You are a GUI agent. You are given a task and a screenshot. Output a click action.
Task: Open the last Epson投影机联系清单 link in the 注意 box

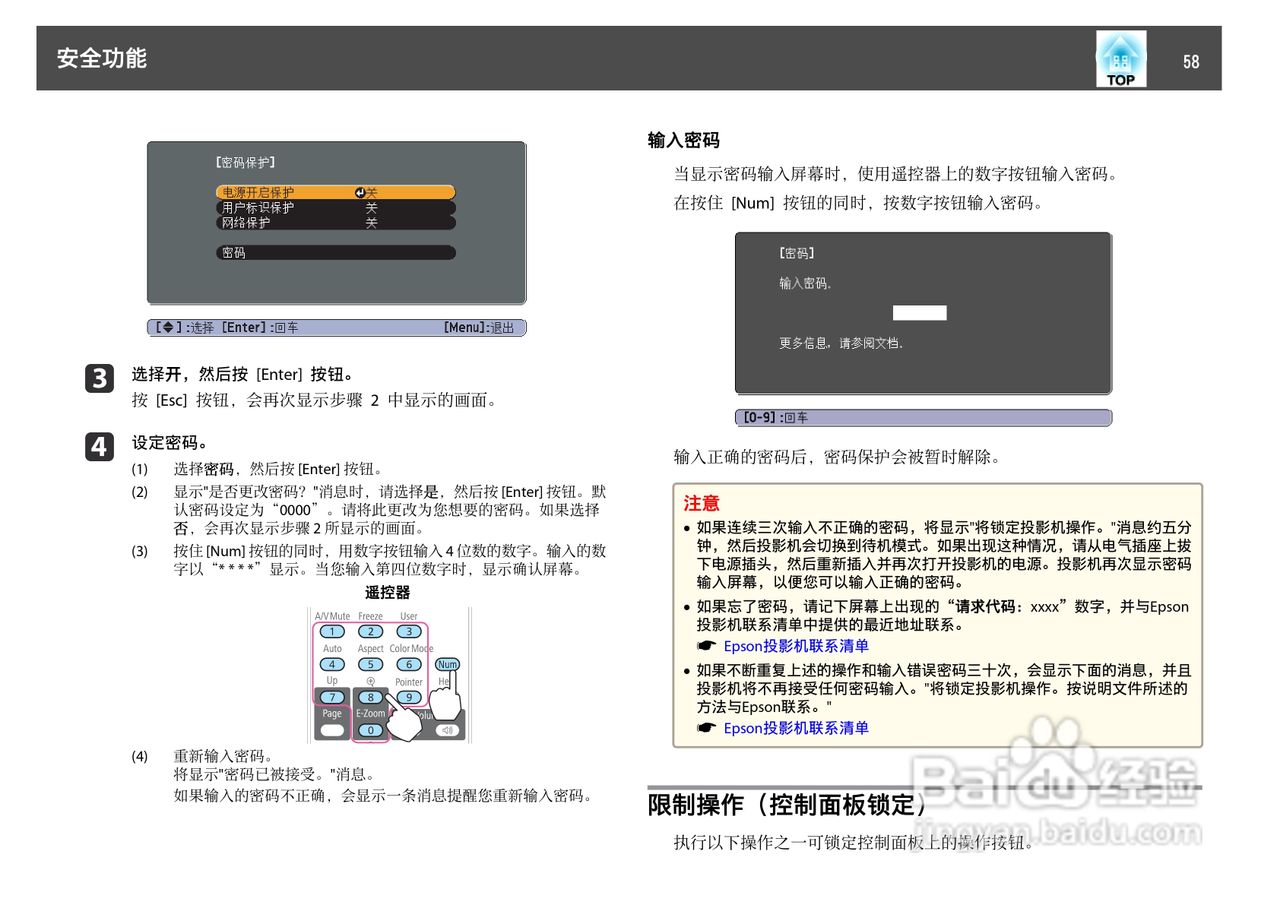tap(796, 728)
